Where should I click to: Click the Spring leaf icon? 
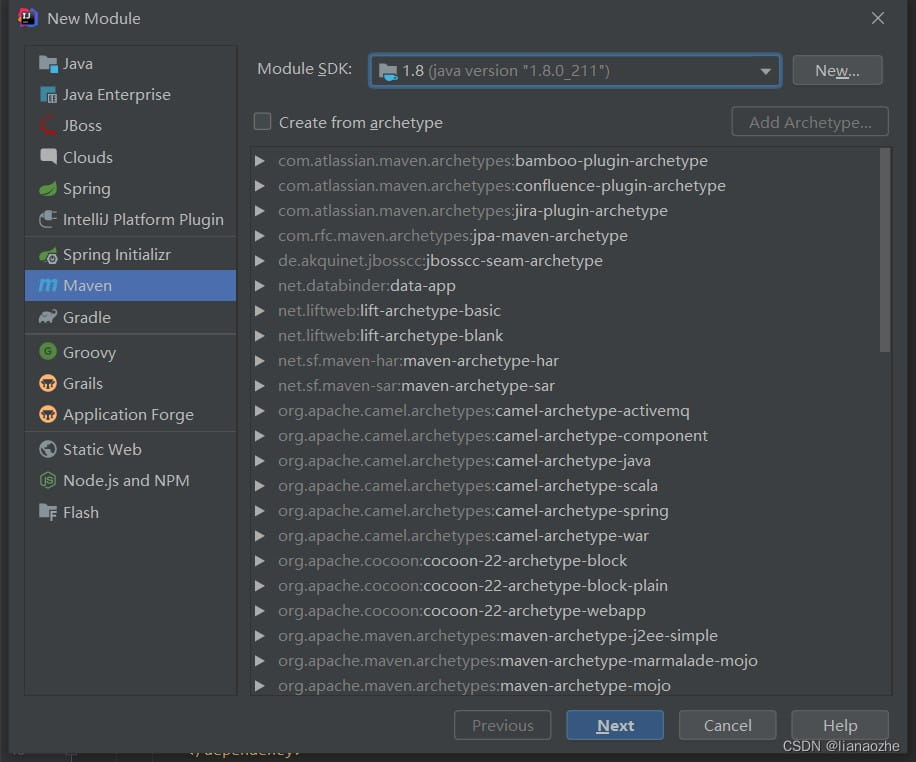[48, 188]
